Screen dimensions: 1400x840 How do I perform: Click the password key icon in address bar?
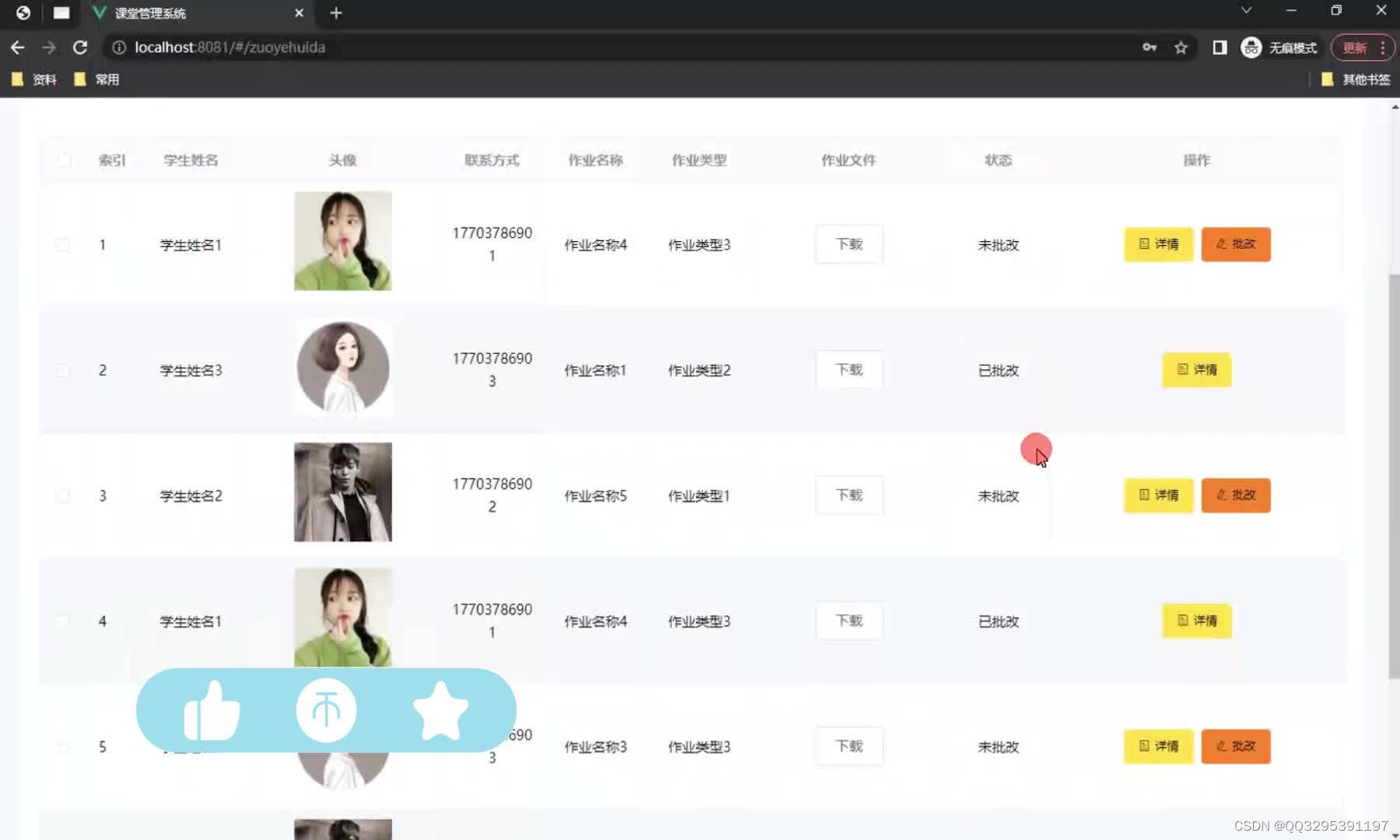(1149, 47)
